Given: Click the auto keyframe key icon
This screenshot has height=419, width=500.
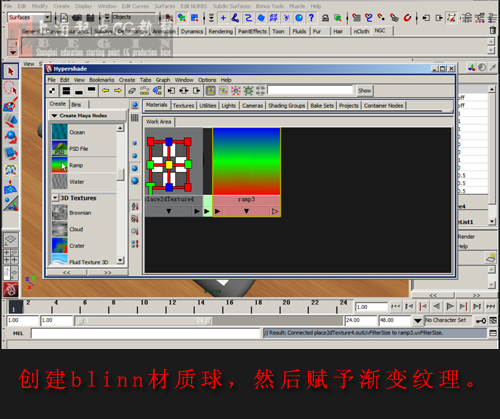Looking at the screenshot, I should click(481, 321).
